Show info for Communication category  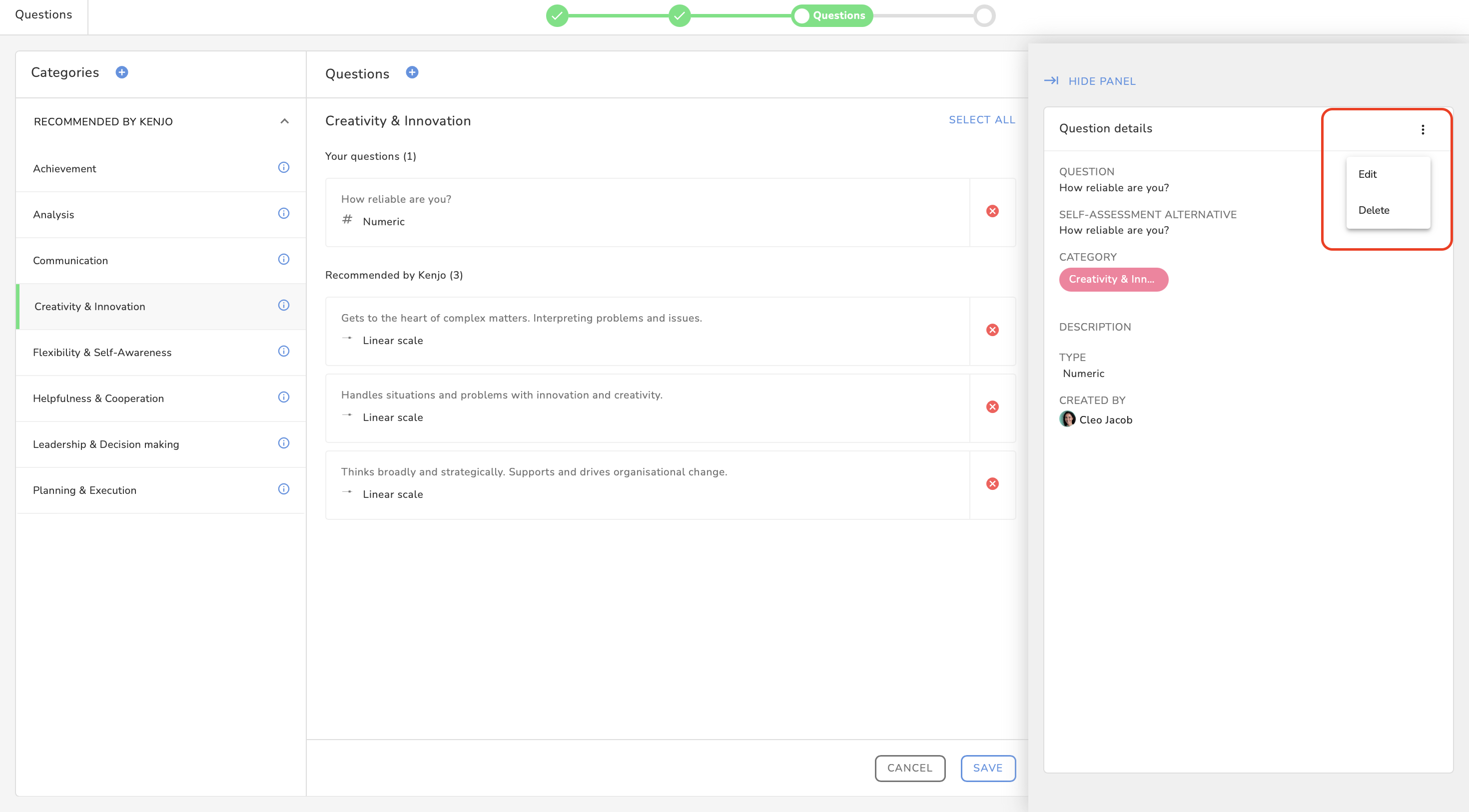click(283, 259)
